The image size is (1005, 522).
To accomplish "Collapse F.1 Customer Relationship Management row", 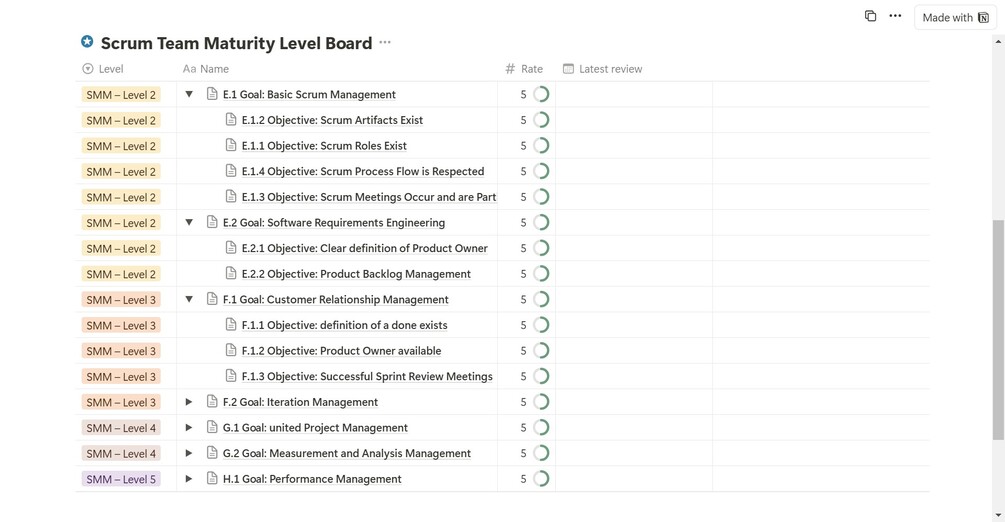I will pyautogui.click(x=189, y=300).
